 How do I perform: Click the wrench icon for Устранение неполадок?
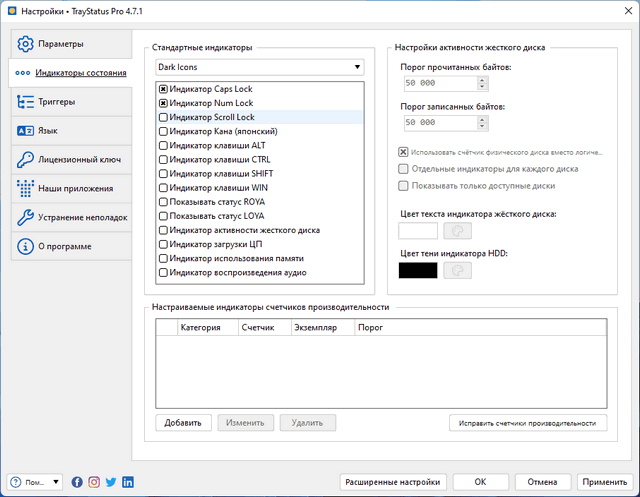27,217
